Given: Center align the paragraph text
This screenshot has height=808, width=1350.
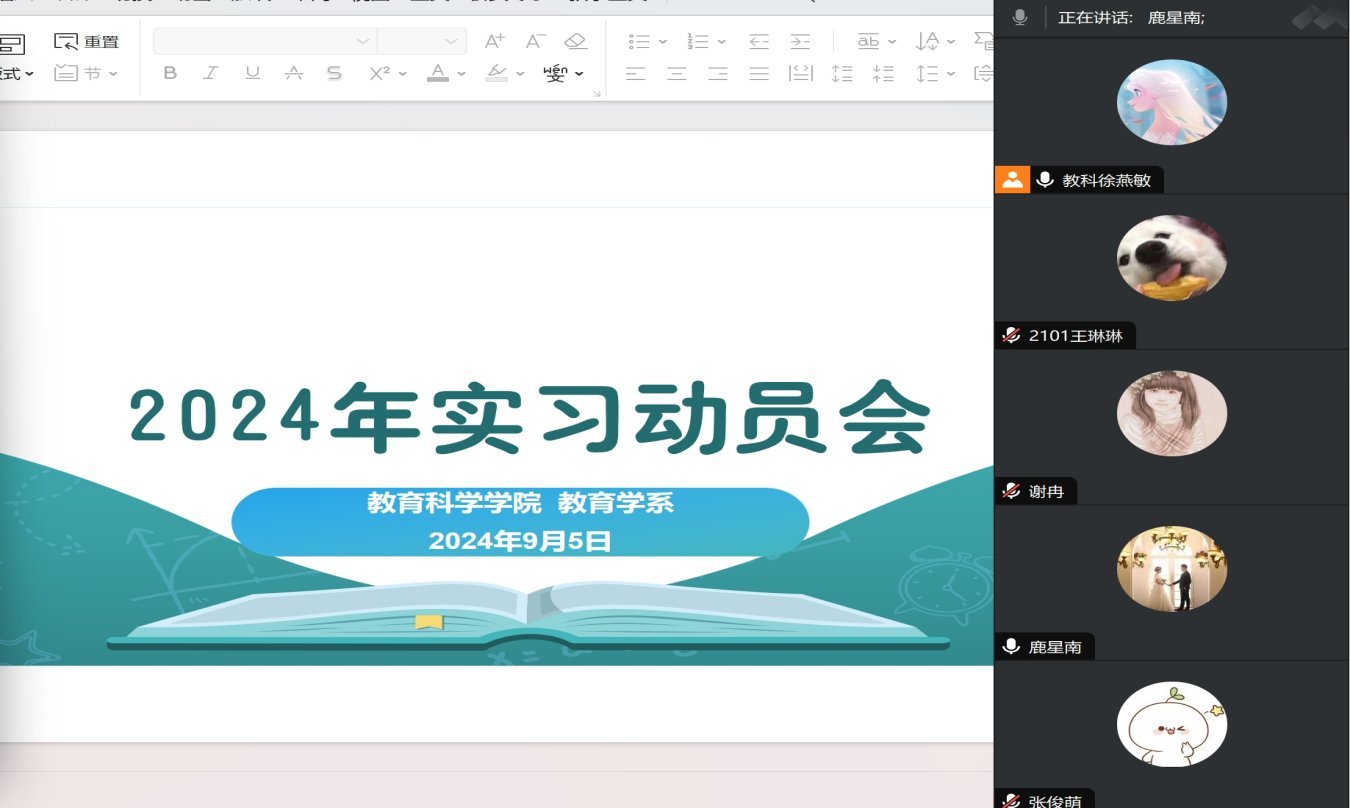Looking at the screenshot, I should click(677, 73).
